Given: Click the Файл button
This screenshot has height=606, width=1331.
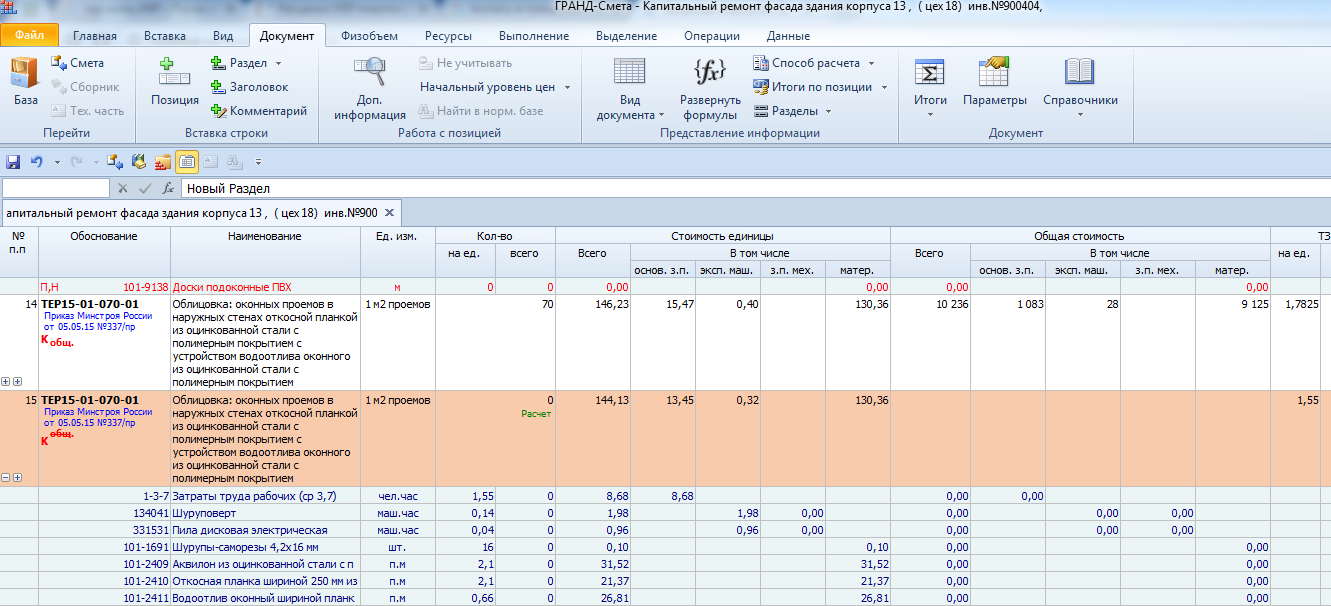Looking at the screenshot, I should pyautogui.click(x=30, y=36).
